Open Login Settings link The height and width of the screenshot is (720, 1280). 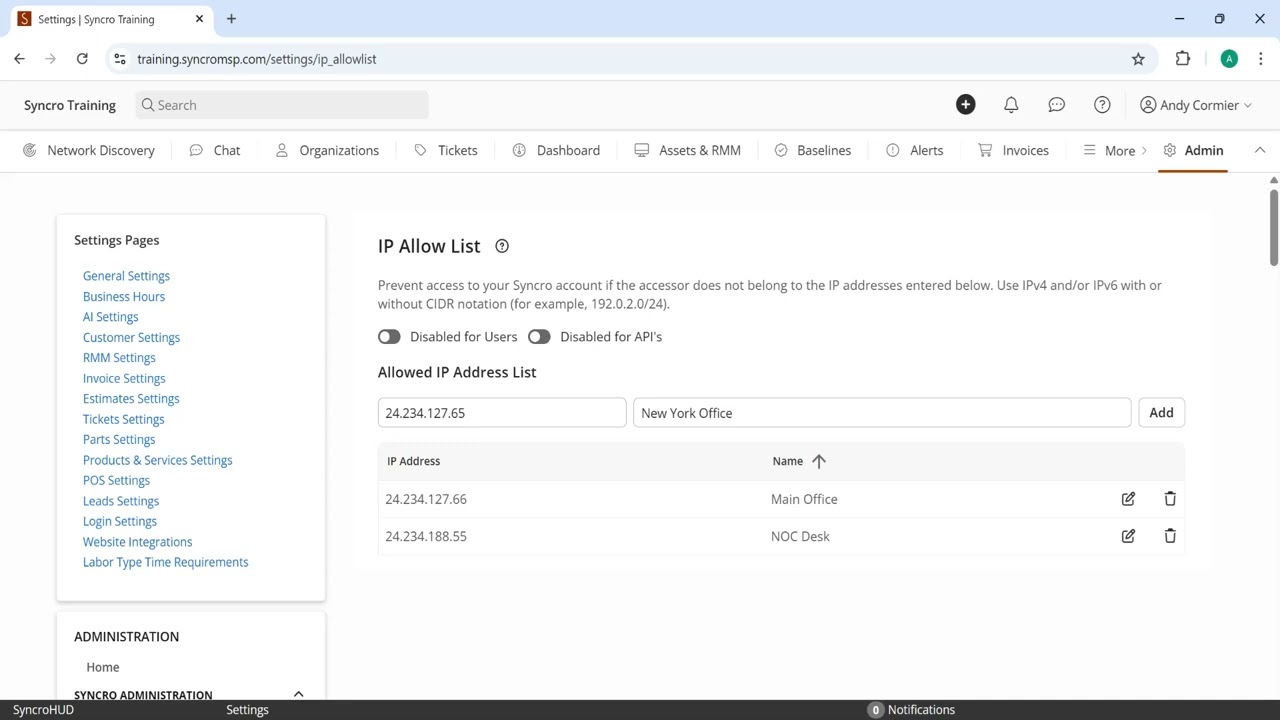point(120,522)
